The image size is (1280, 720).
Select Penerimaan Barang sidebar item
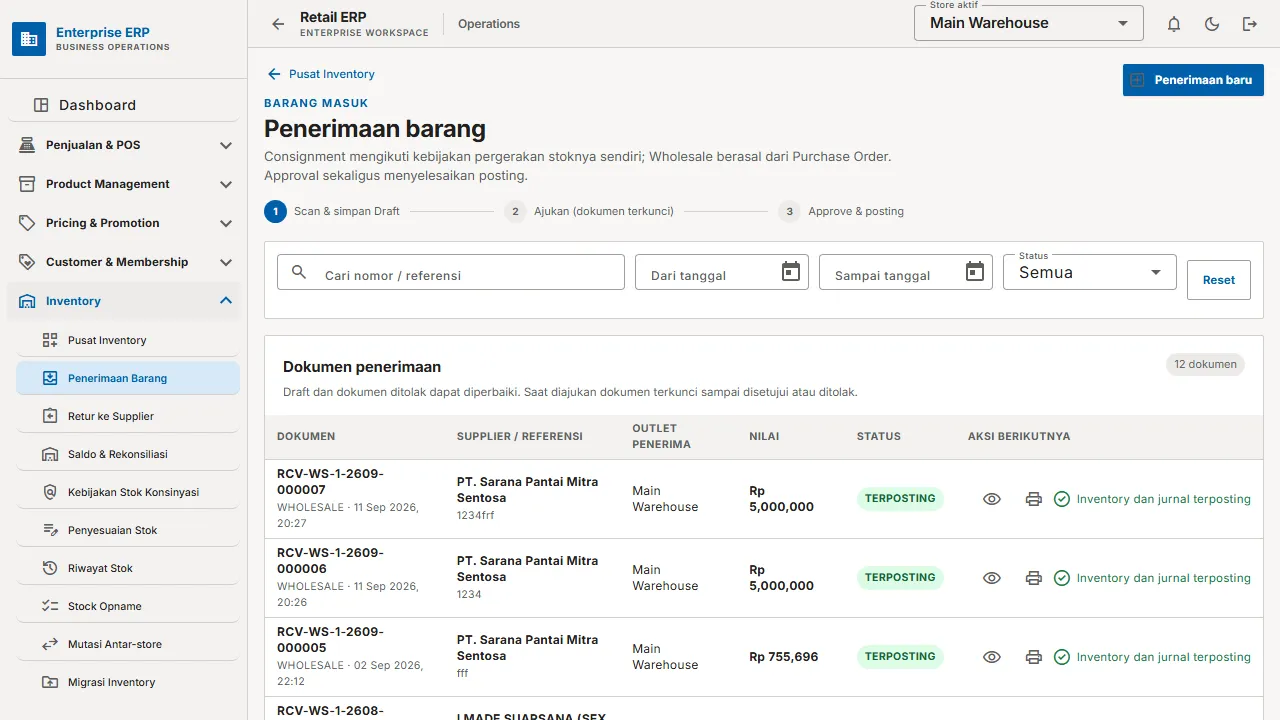click(128, 378)
